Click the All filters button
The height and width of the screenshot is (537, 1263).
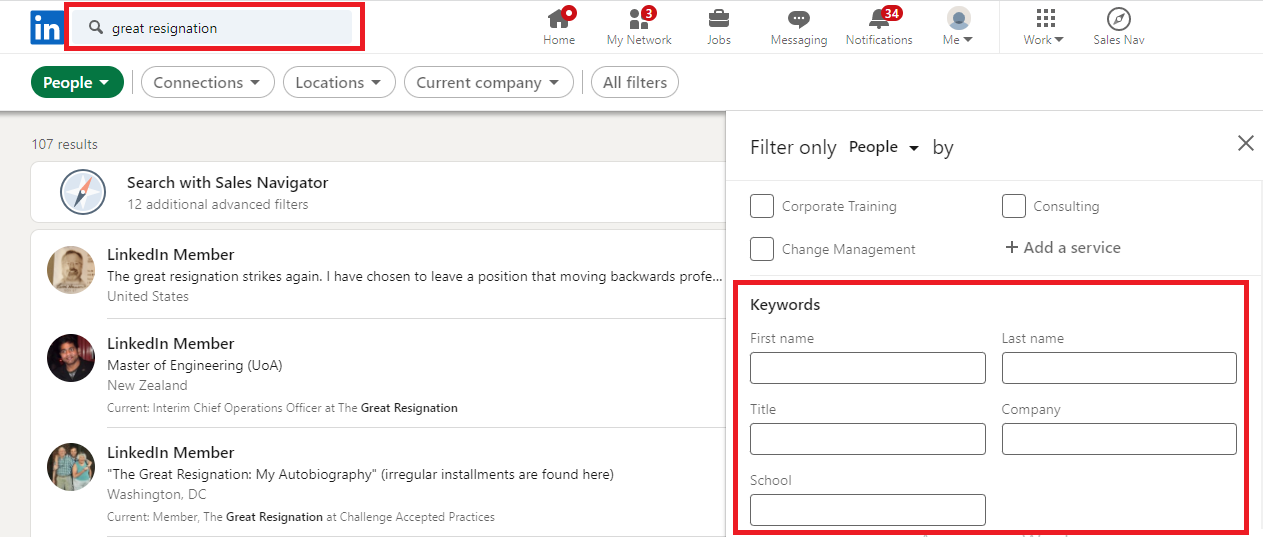(x=635, y=83)
